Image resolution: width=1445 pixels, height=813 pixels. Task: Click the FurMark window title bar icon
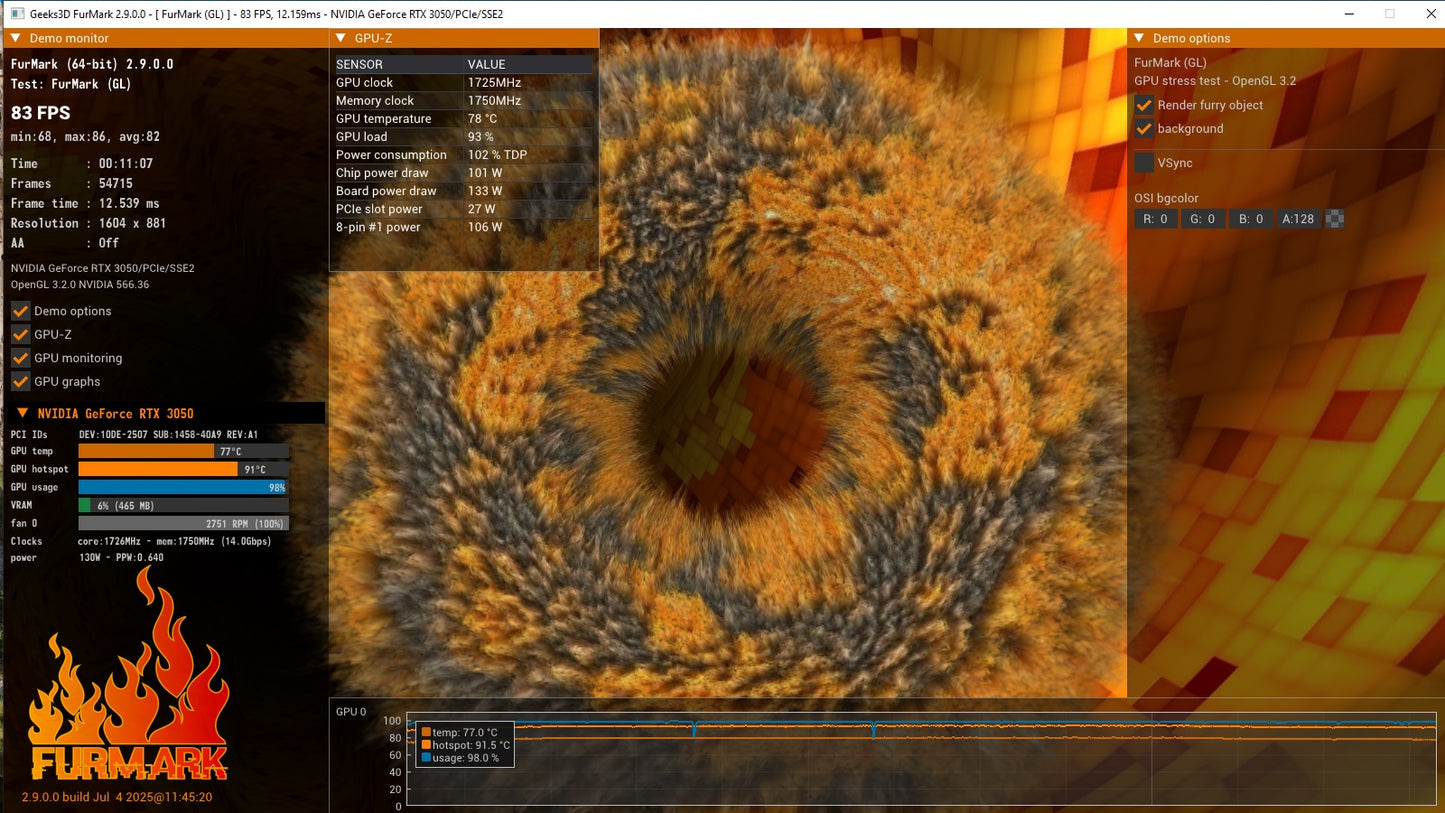point(17,14)
